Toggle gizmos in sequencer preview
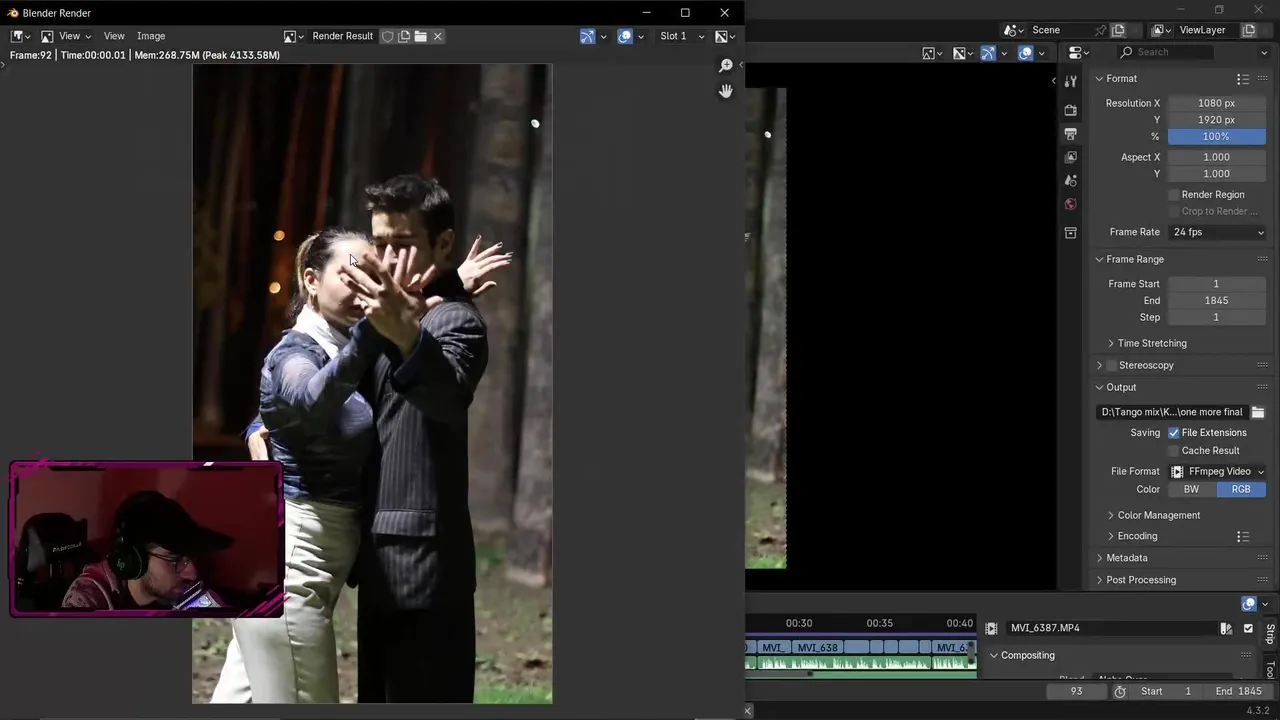Viewport: 1280px width, 720px height. 988,53
